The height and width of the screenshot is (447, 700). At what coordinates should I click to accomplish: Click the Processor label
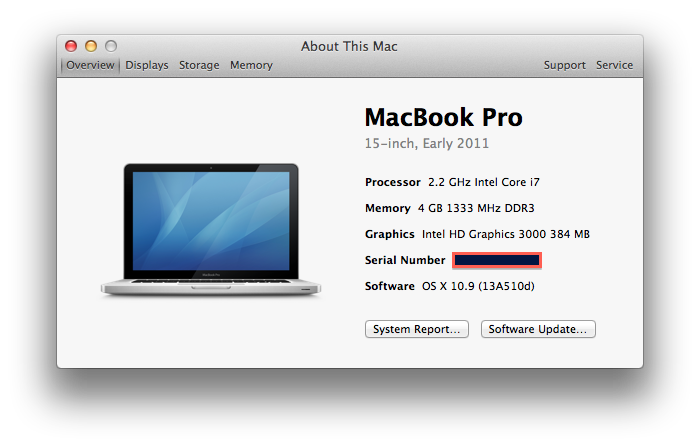point(393,182)
